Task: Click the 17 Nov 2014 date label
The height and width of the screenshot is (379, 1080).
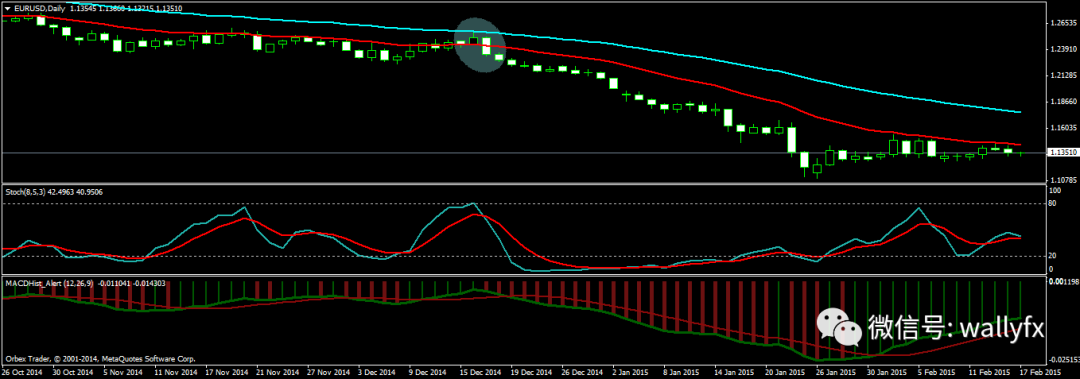Action: pyautogui.click(x=227, y=372)
